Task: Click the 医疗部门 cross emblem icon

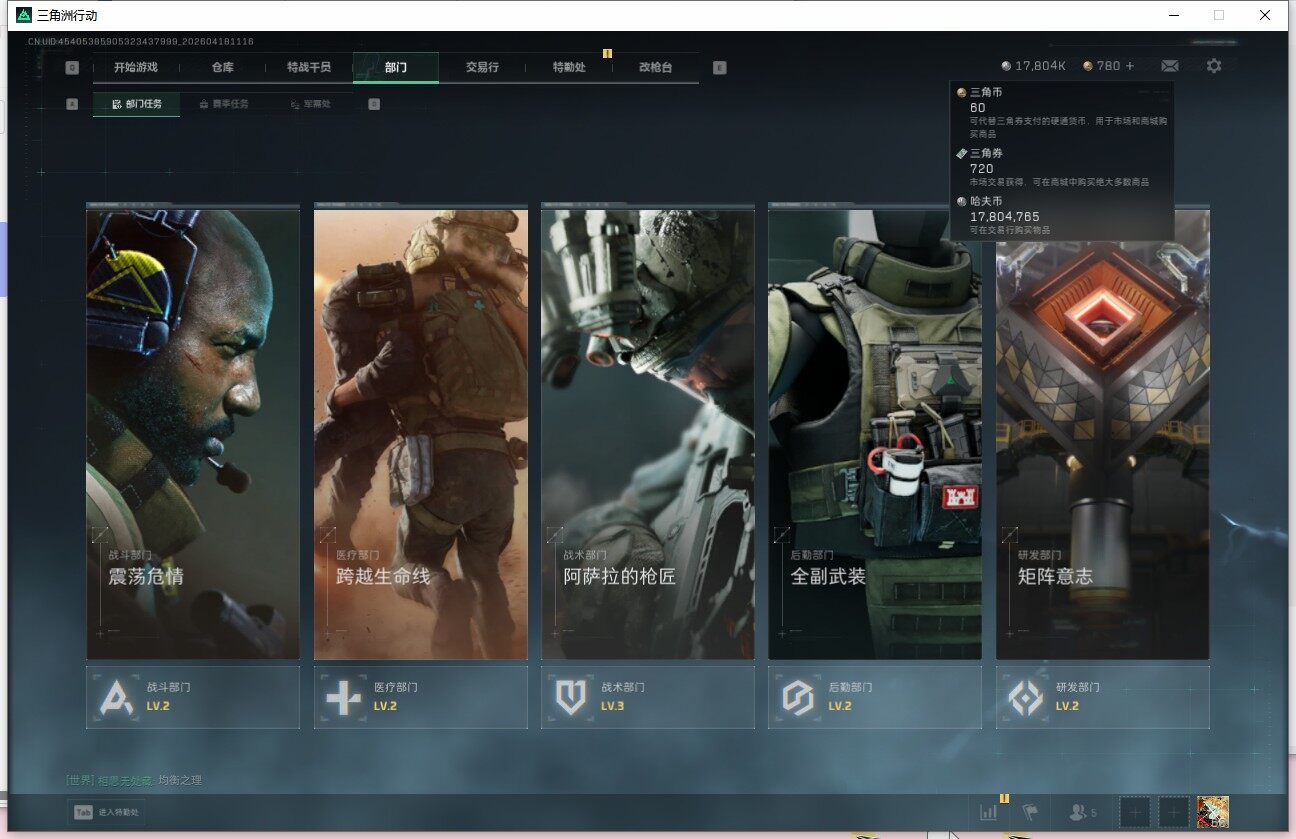Action: click(343, 697)
